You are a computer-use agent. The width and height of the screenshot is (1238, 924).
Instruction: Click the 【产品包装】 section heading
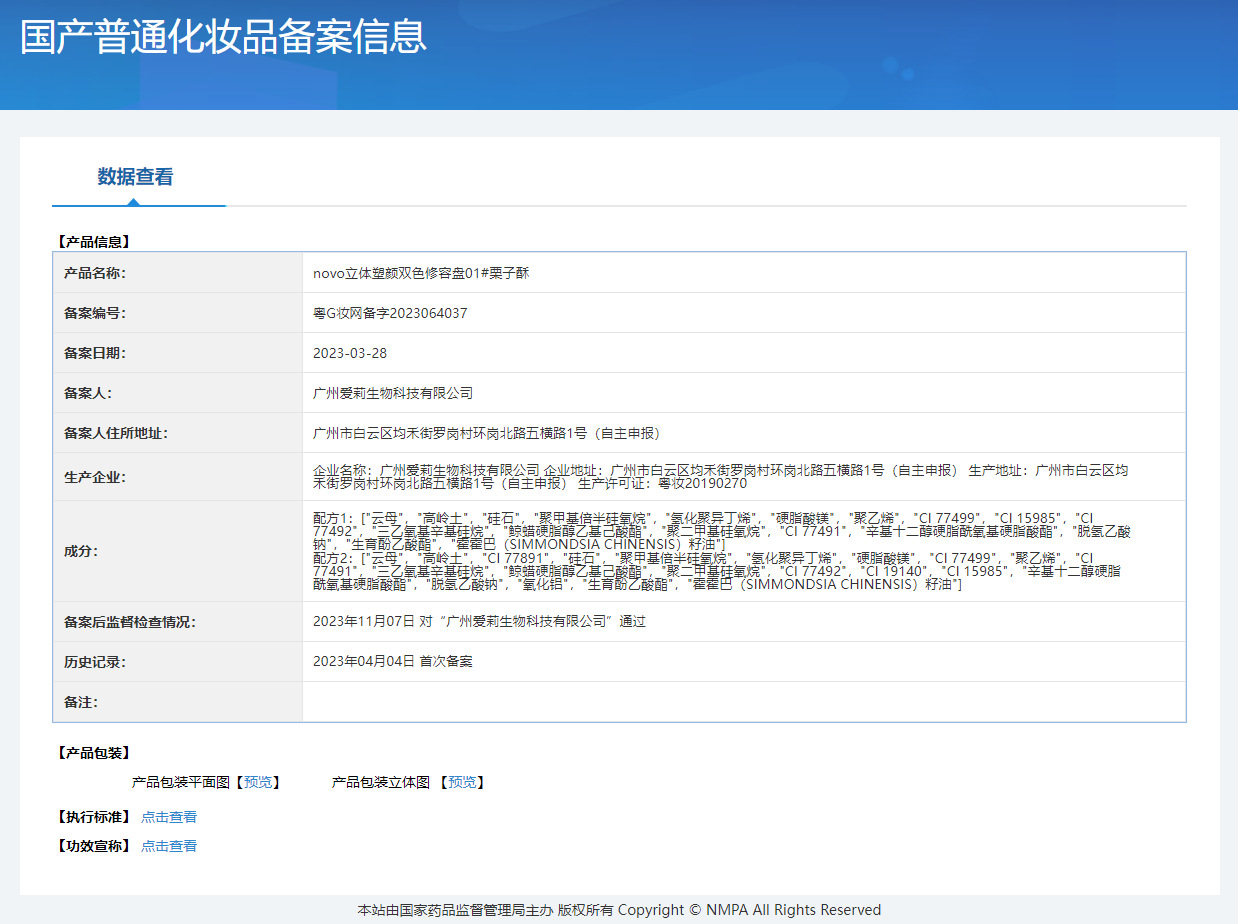click(94, 753)
